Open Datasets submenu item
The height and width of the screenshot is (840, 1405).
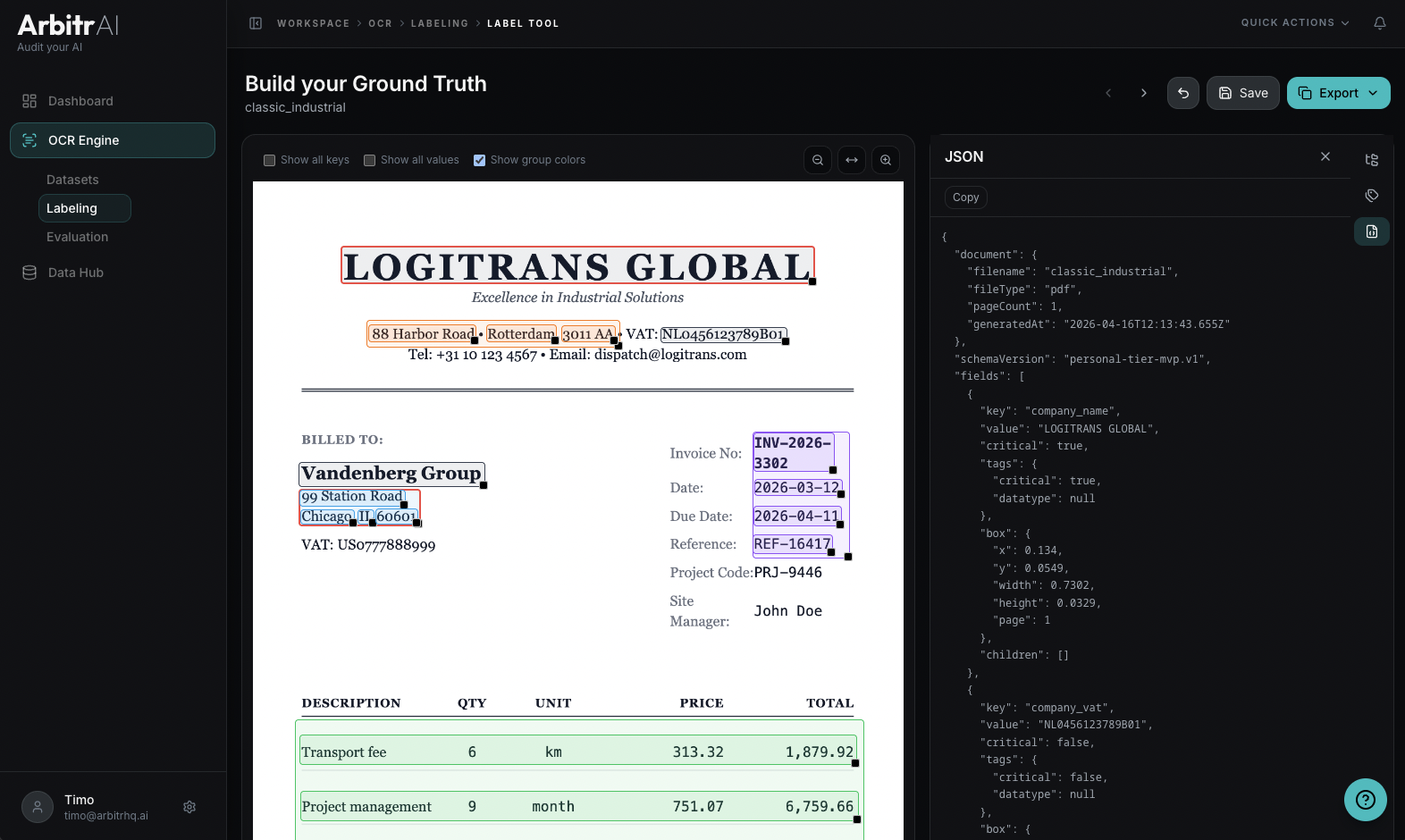(72, 180)
